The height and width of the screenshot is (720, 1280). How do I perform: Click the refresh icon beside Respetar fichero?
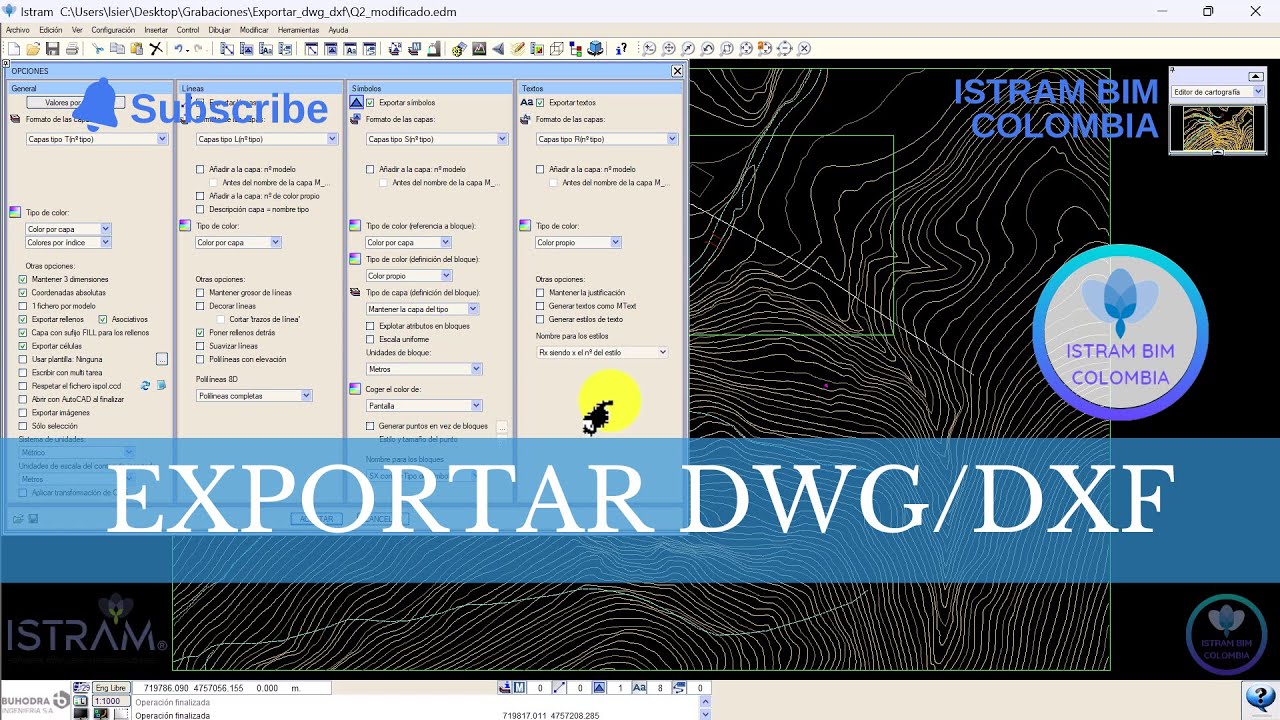point(145,385)
